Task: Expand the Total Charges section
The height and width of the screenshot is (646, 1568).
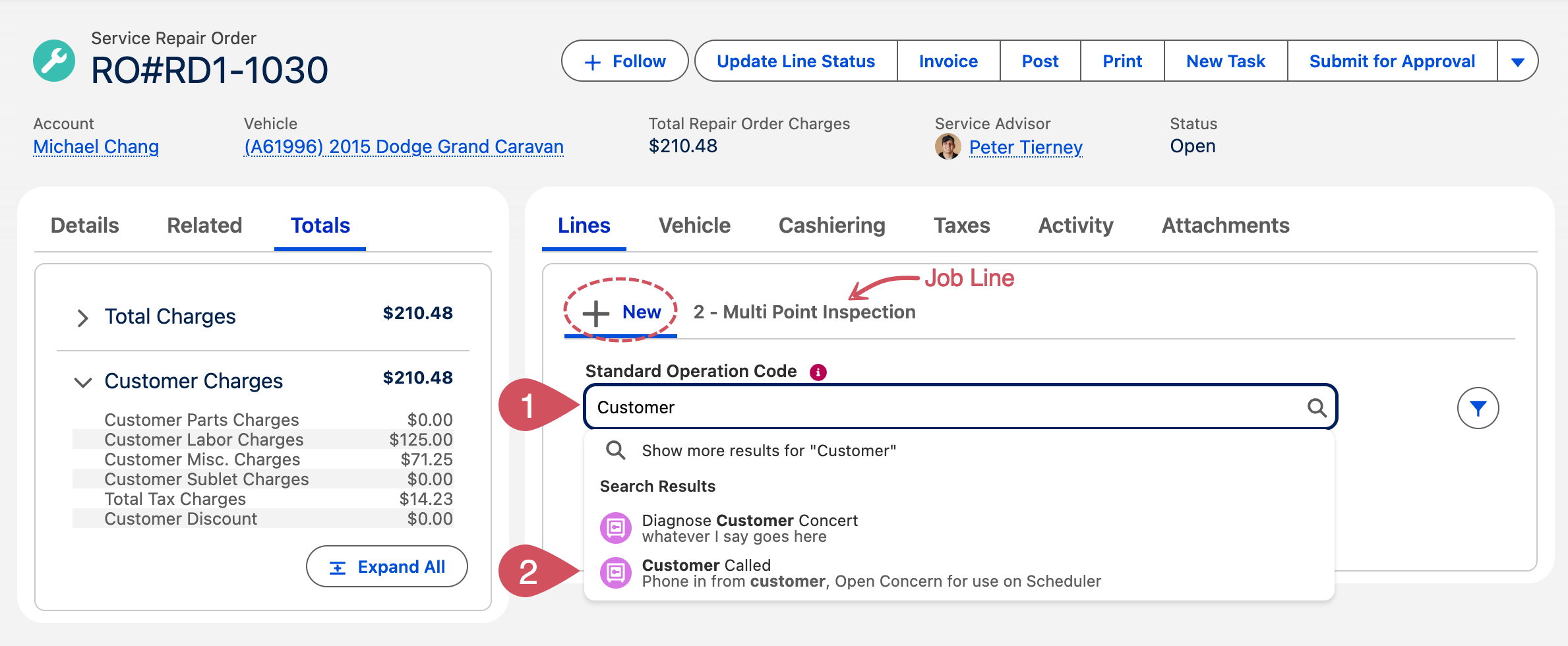Action: click(x=82, y=318)
